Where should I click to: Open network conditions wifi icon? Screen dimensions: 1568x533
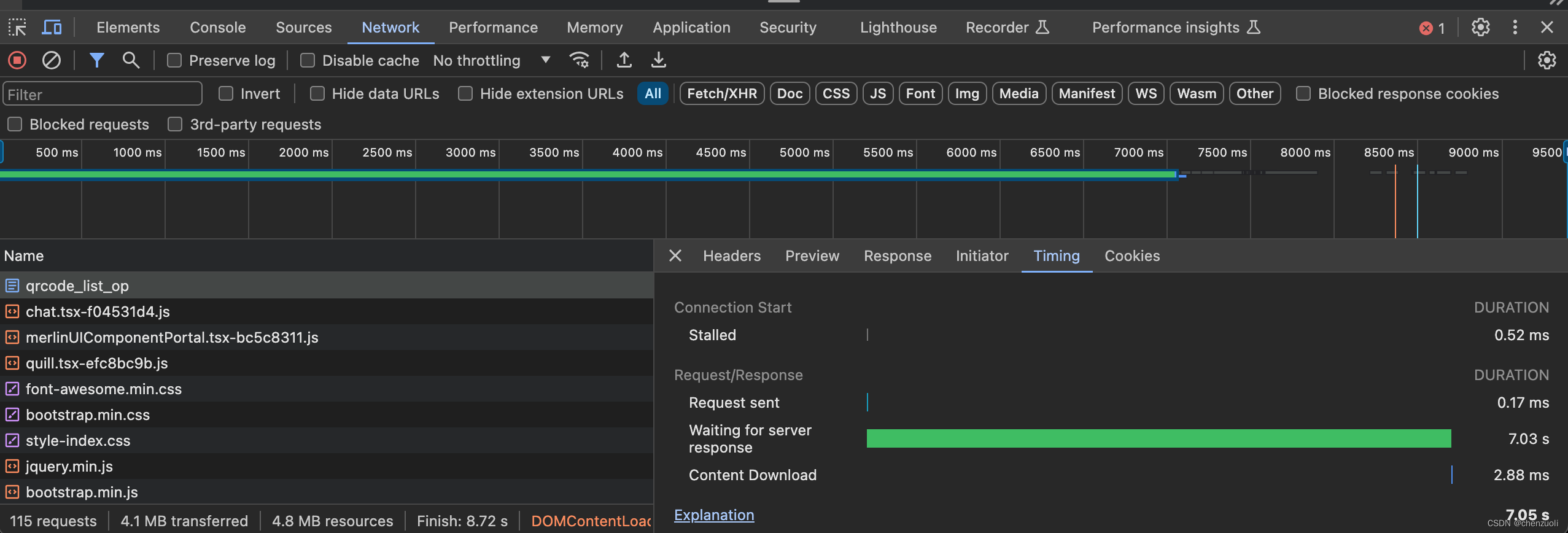pos(580,60)
